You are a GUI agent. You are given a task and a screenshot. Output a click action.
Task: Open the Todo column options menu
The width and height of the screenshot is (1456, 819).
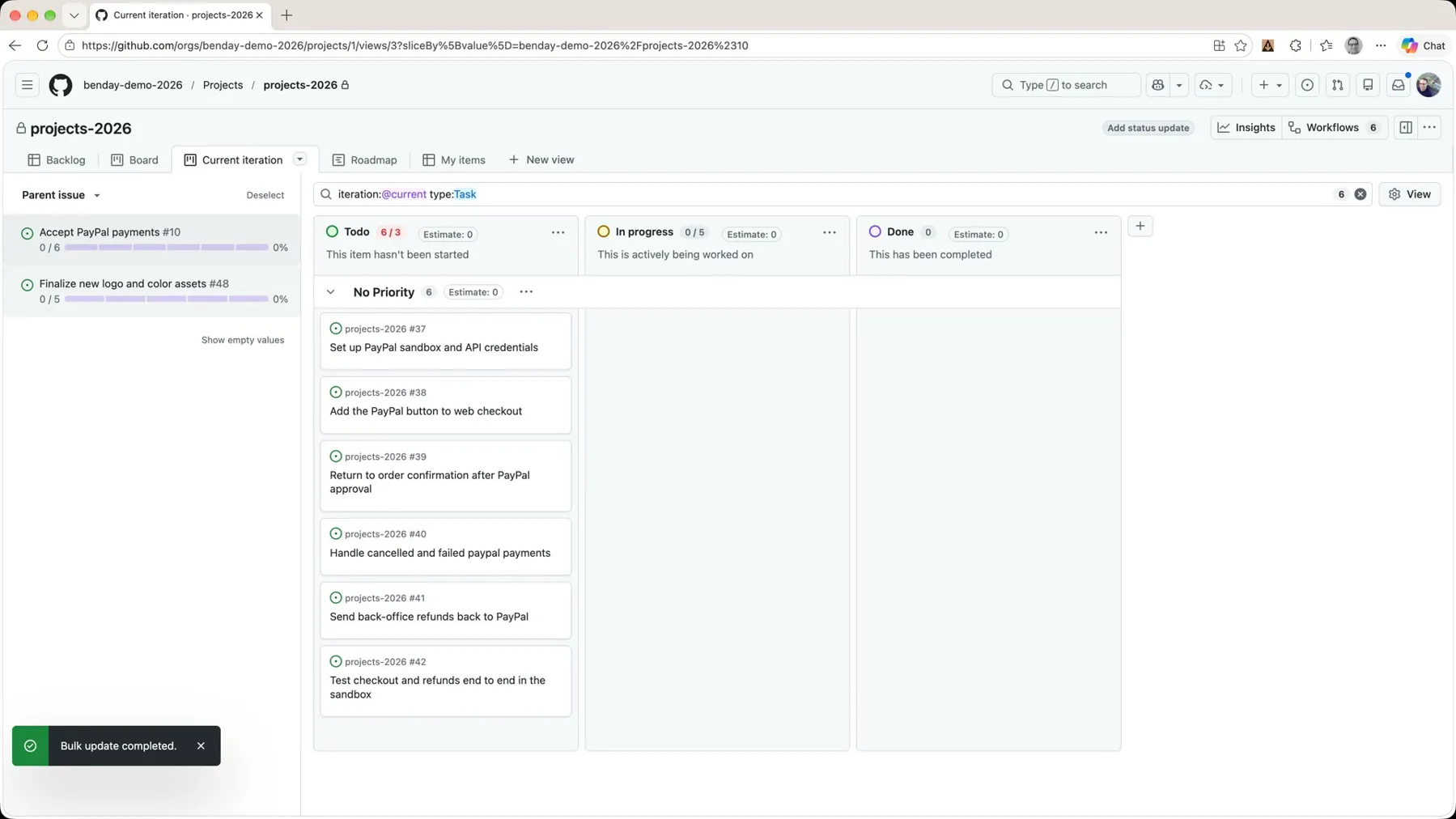tap(558, 232)
